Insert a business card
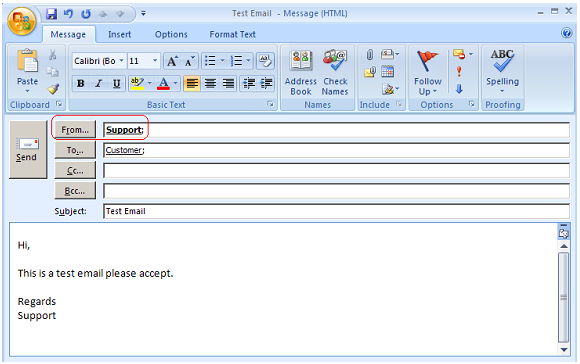Screen dimensions: 580x364 [390, 55]
